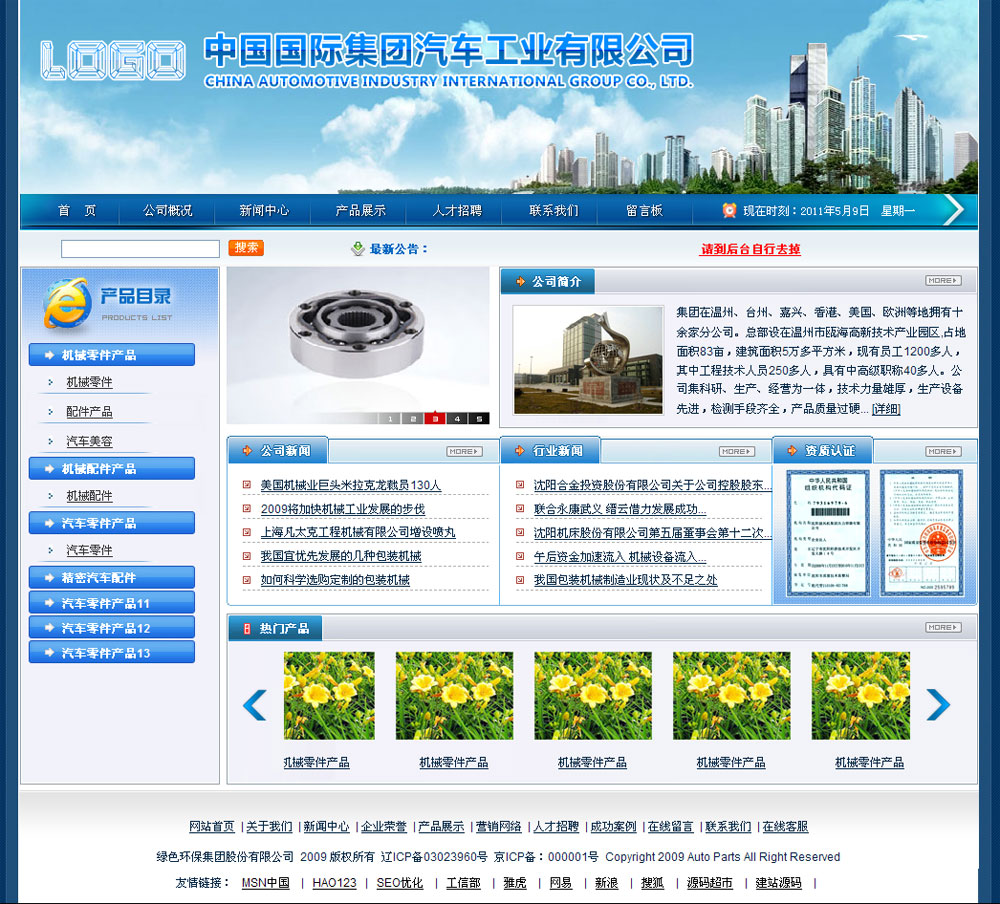This screenshot has height=904, width=1000.
Task: Read news 如何科学选购定制的包装机械
Action: 335,580
